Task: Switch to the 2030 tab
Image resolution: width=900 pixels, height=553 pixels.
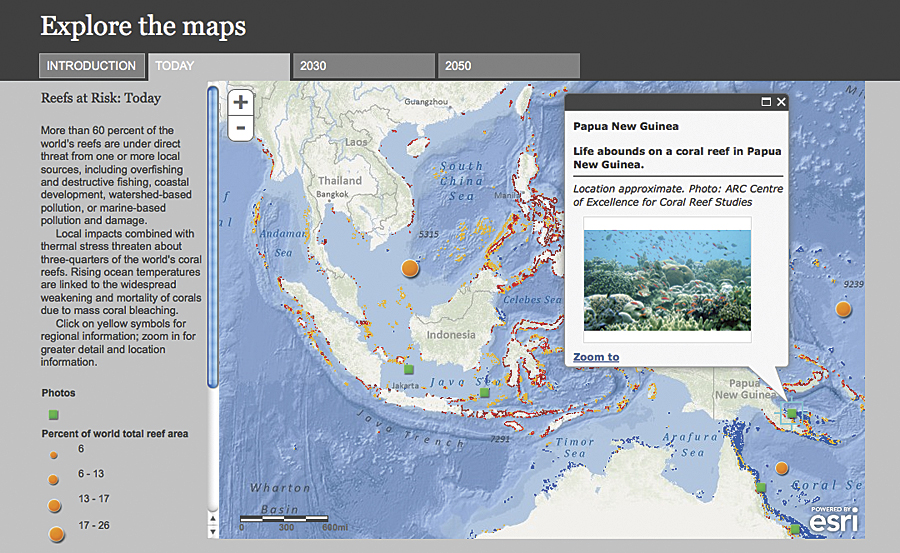Action: (363, 66)
